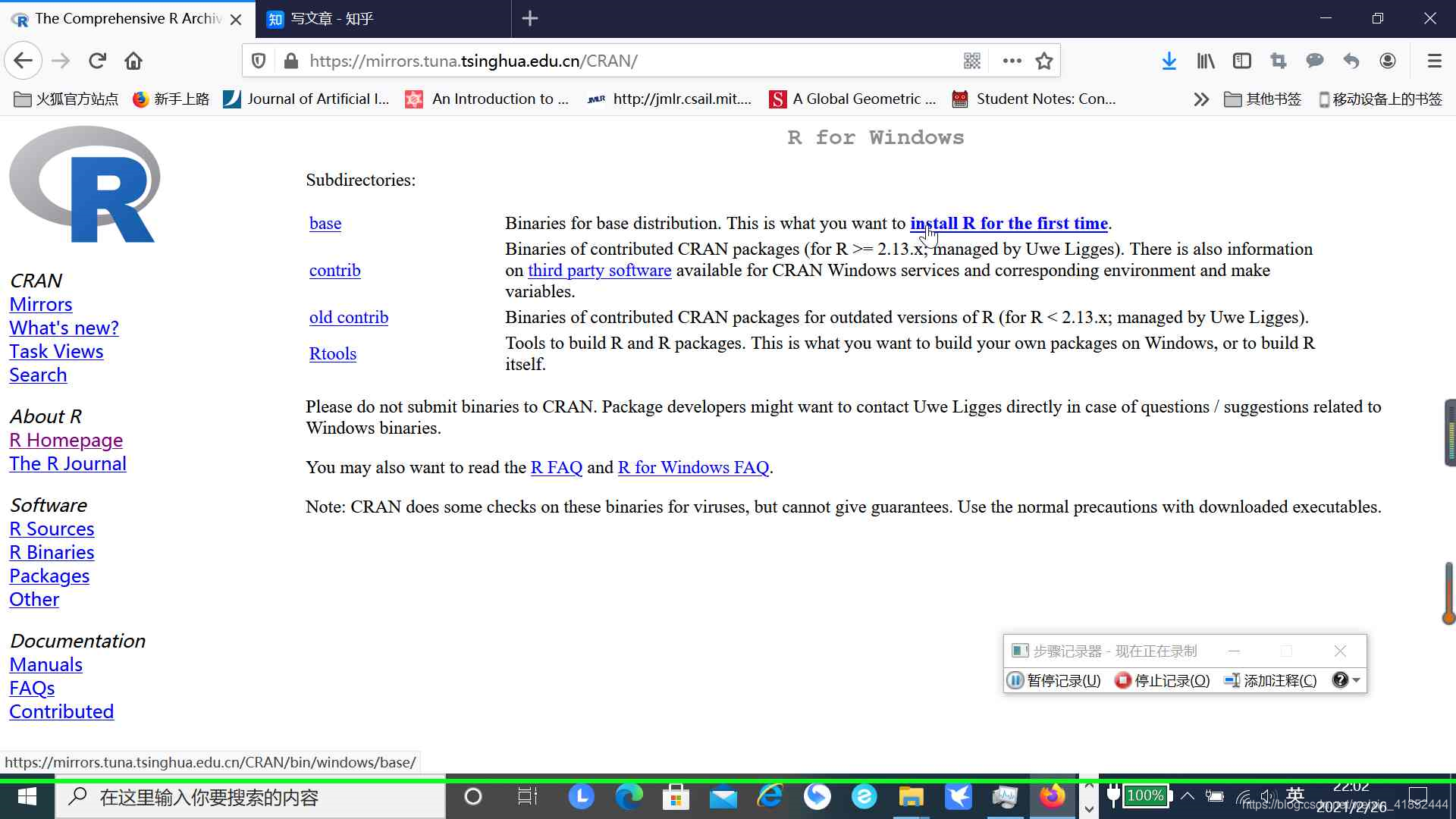Open the Firefox account avatar icon
The image size is (1456, 819).
[1387, 61]
